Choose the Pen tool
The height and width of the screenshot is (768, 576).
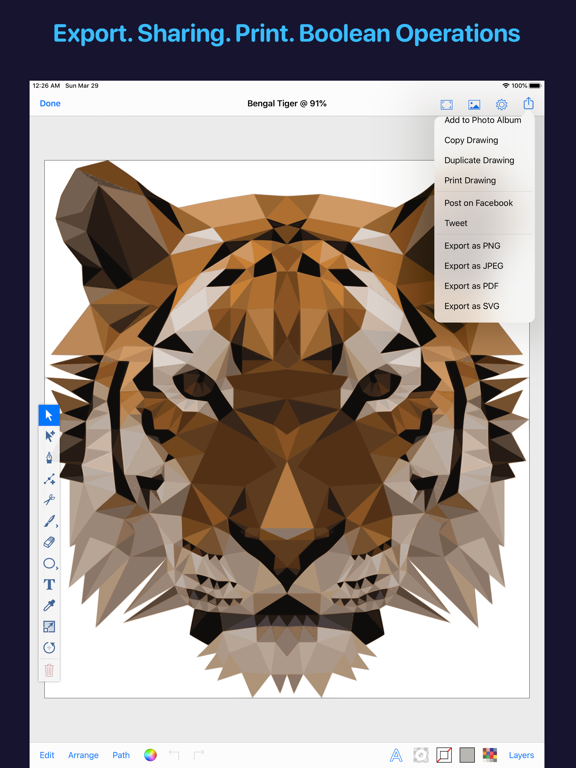(49, 458)
